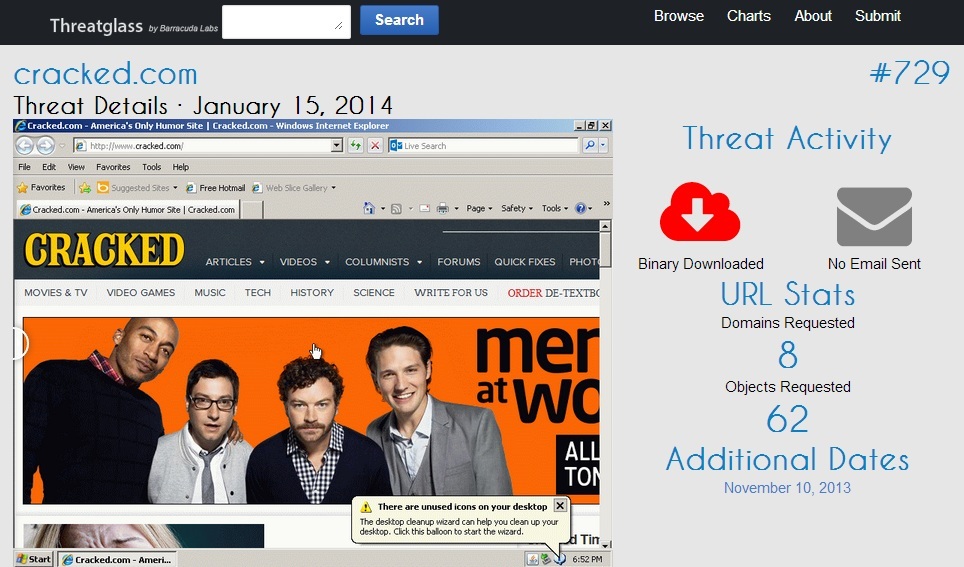This screenshot has width=964, height=567.
Task: Click the IE Back arrow button
Action: 25,146
